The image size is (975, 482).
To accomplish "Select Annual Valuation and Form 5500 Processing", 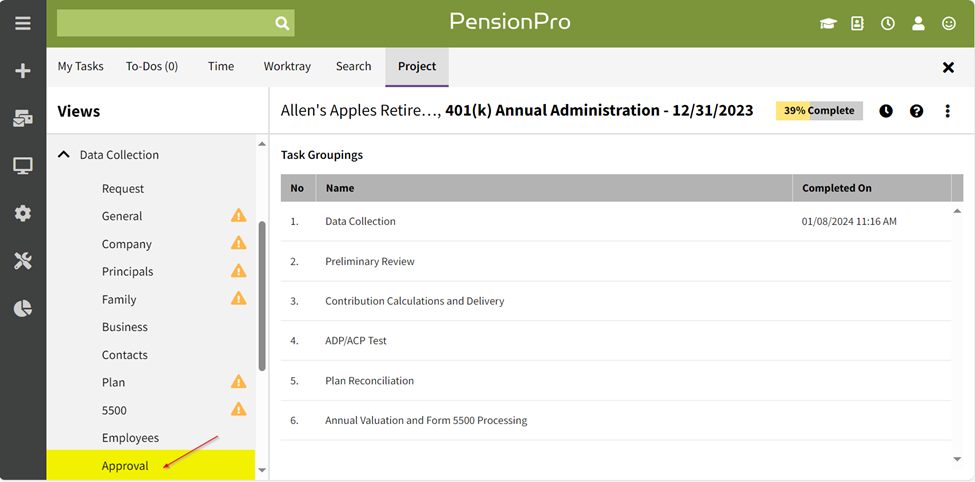I will coord(616,420).
